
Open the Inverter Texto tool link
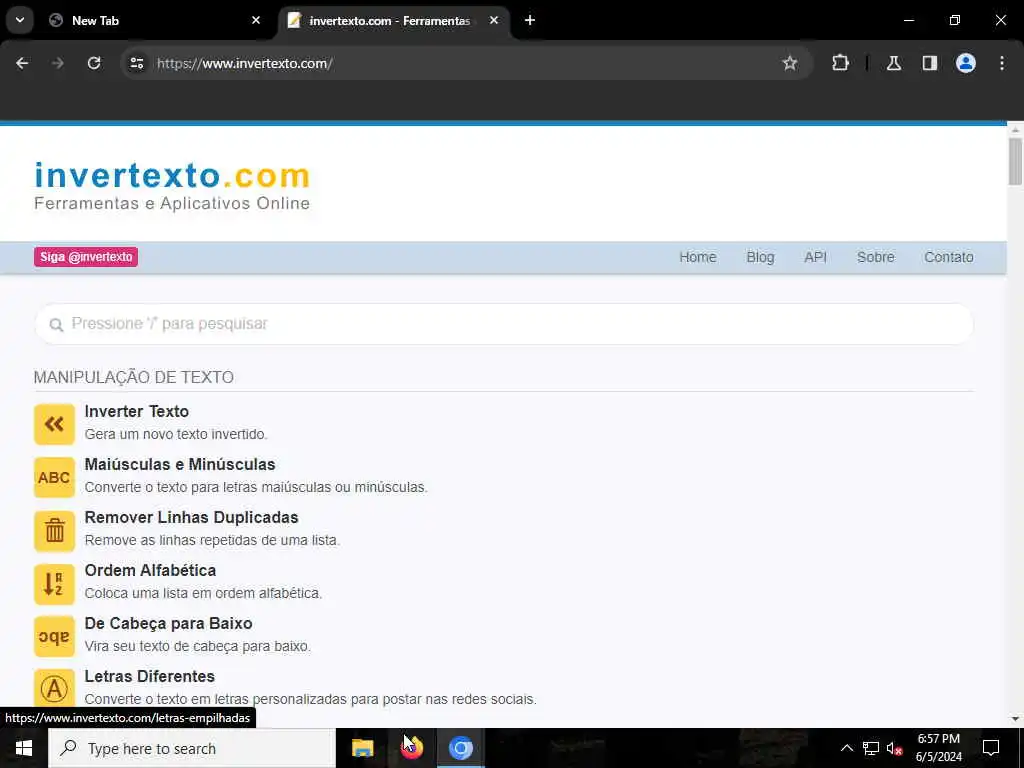click(x=136, y=411)
